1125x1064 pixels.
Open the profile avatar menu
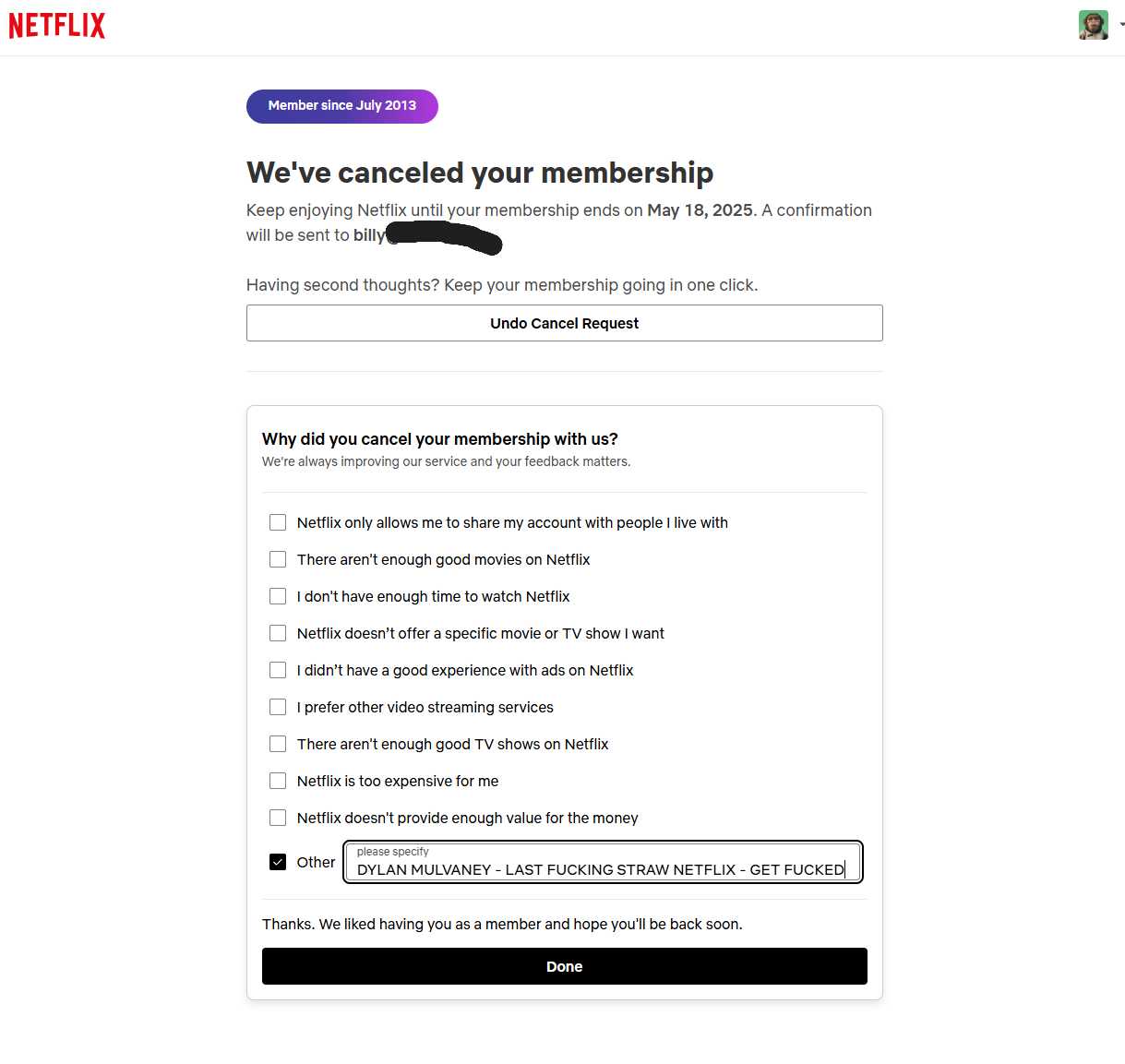(1093, 25)
